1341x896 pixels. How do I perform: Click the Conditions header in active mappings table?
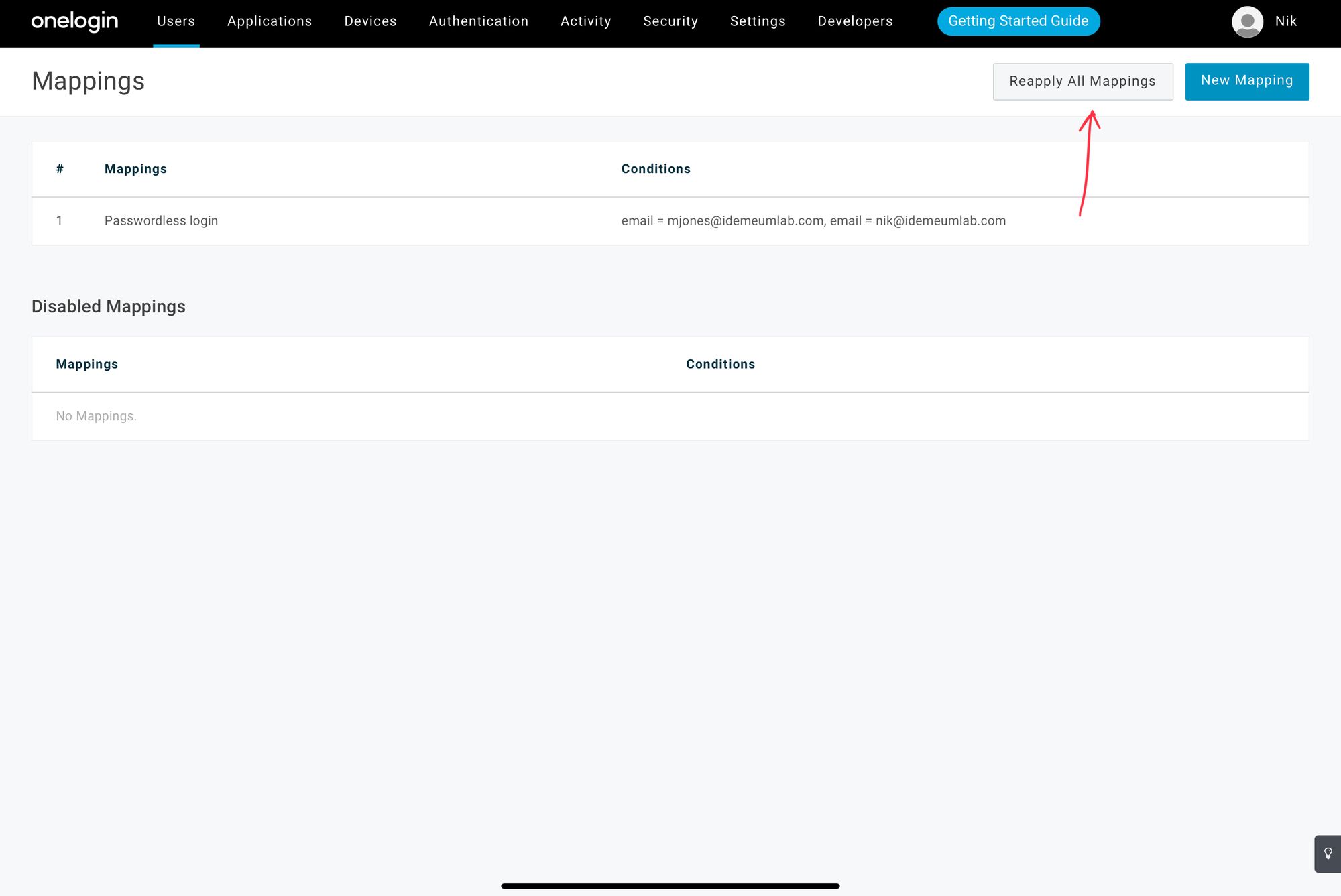click(x=656, y=169)
